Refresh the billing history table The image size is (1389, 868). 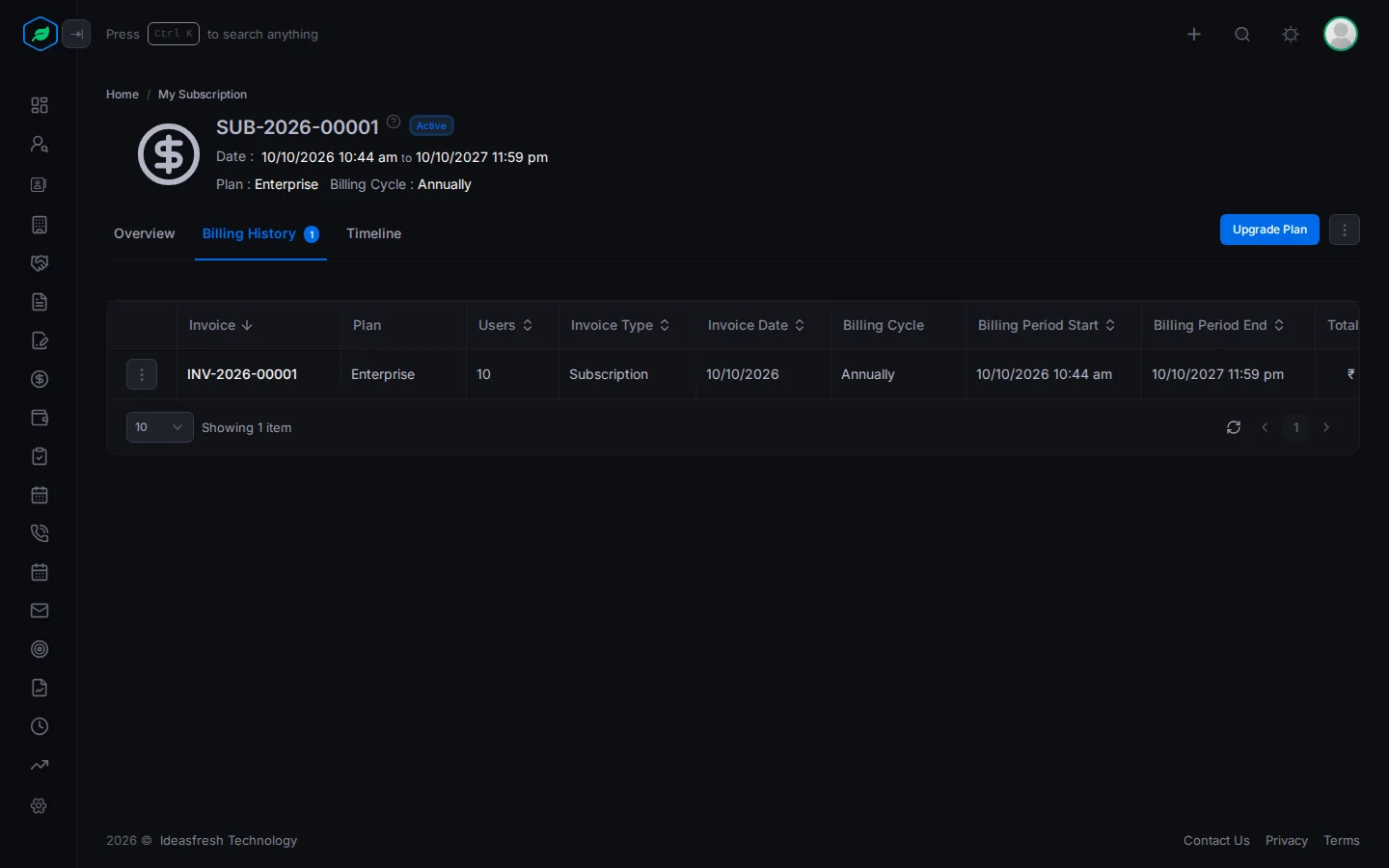[x=1234, y=427]
